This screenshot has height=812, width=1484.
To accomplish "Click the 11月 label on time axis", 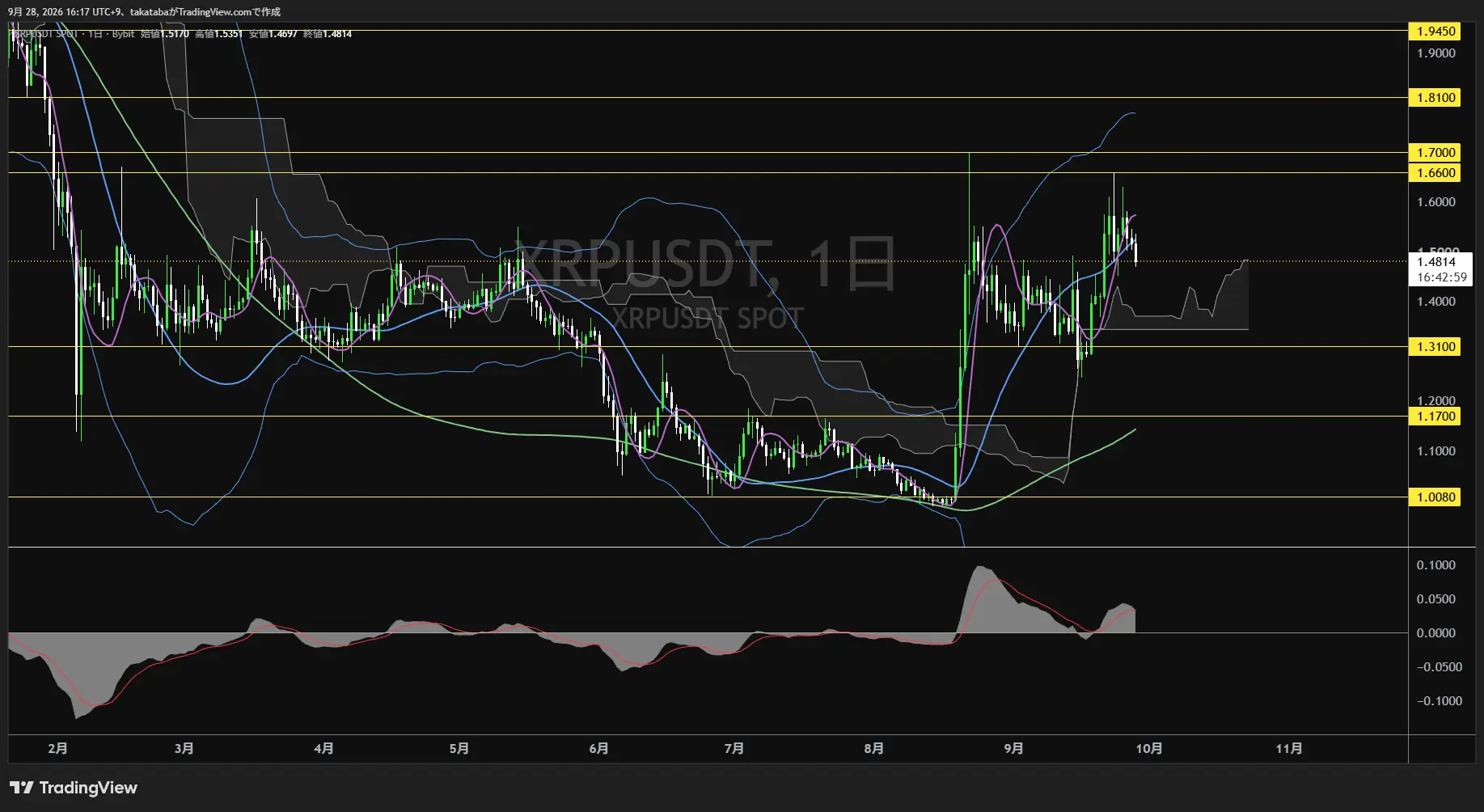I will (x=1289, y=748).
